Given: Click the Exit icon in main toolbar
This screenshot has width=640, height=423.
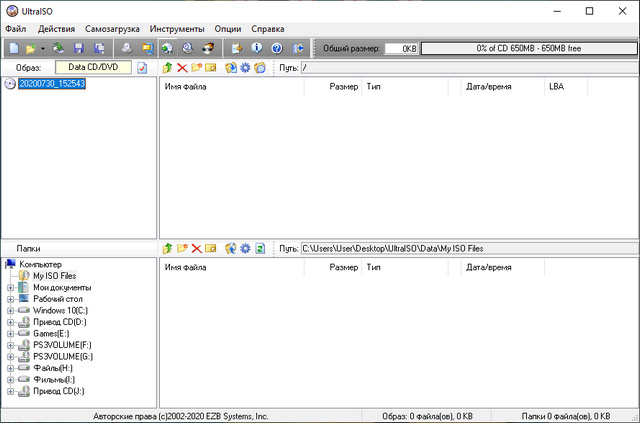Looking at the screenshot, I should pos(297,48).
